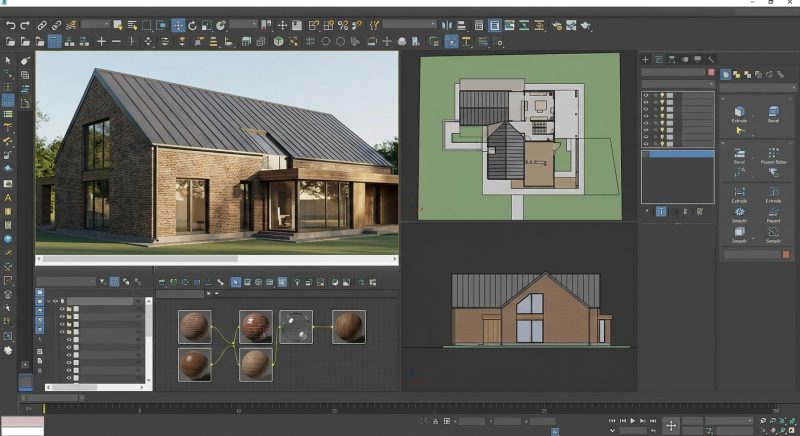The image size is (800, 436).
Task: Click the arrow select tool in left sidebar
Action: coord(8,60)
